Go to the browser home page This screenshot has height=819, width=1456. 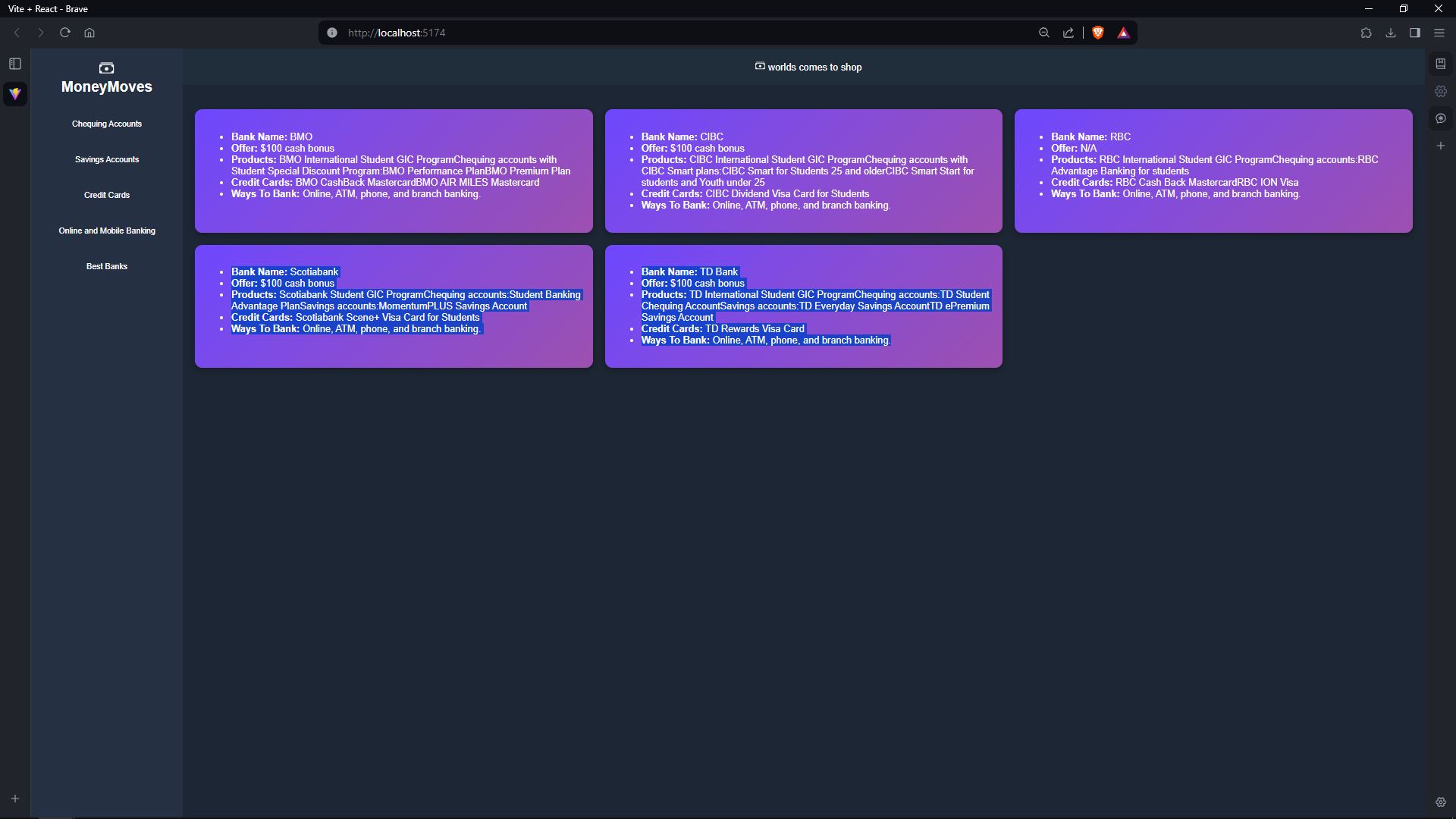click(89, 33)
